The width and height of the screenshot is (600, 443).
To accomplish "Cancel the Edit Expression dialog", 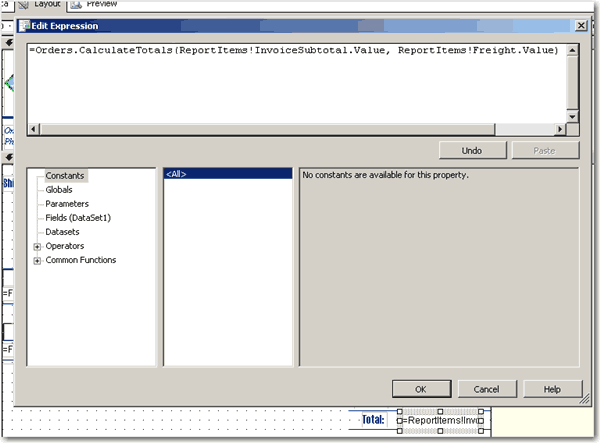I will tap(486, 389).
